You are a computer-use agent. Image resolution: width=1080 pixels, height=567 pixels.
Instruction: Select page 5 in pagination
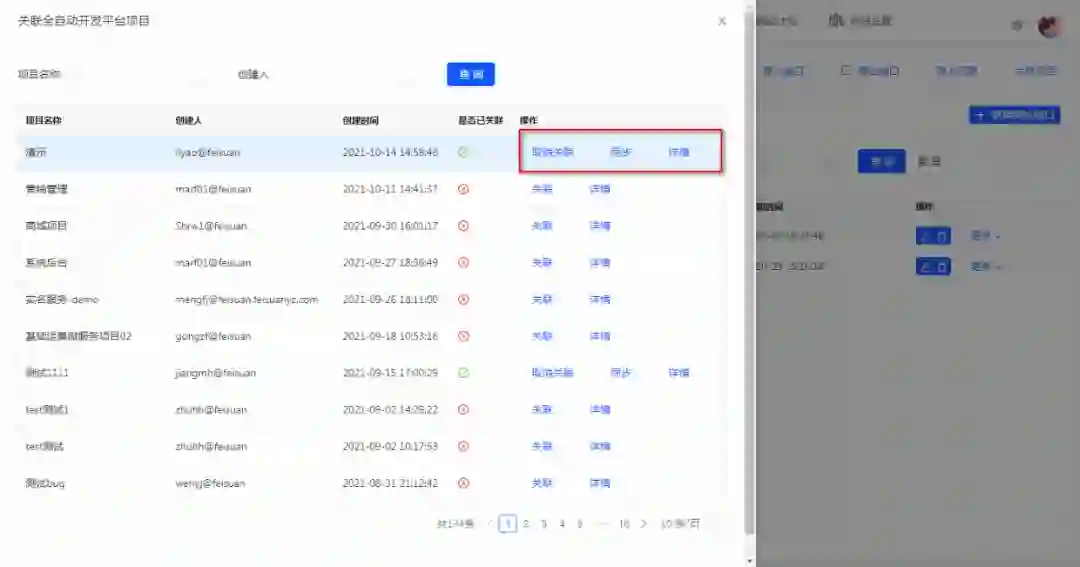click(x=580, y=524)
